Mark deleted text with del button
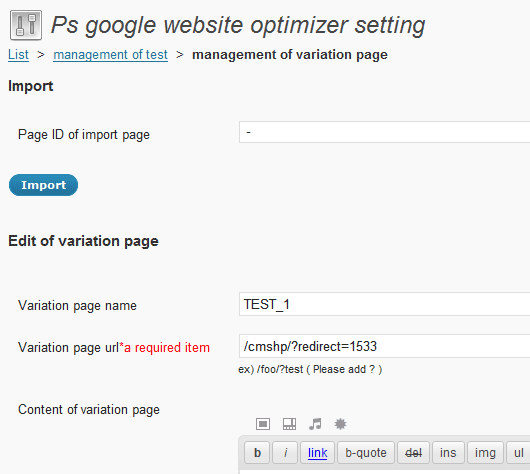The image size is (530, 474). 413,452
